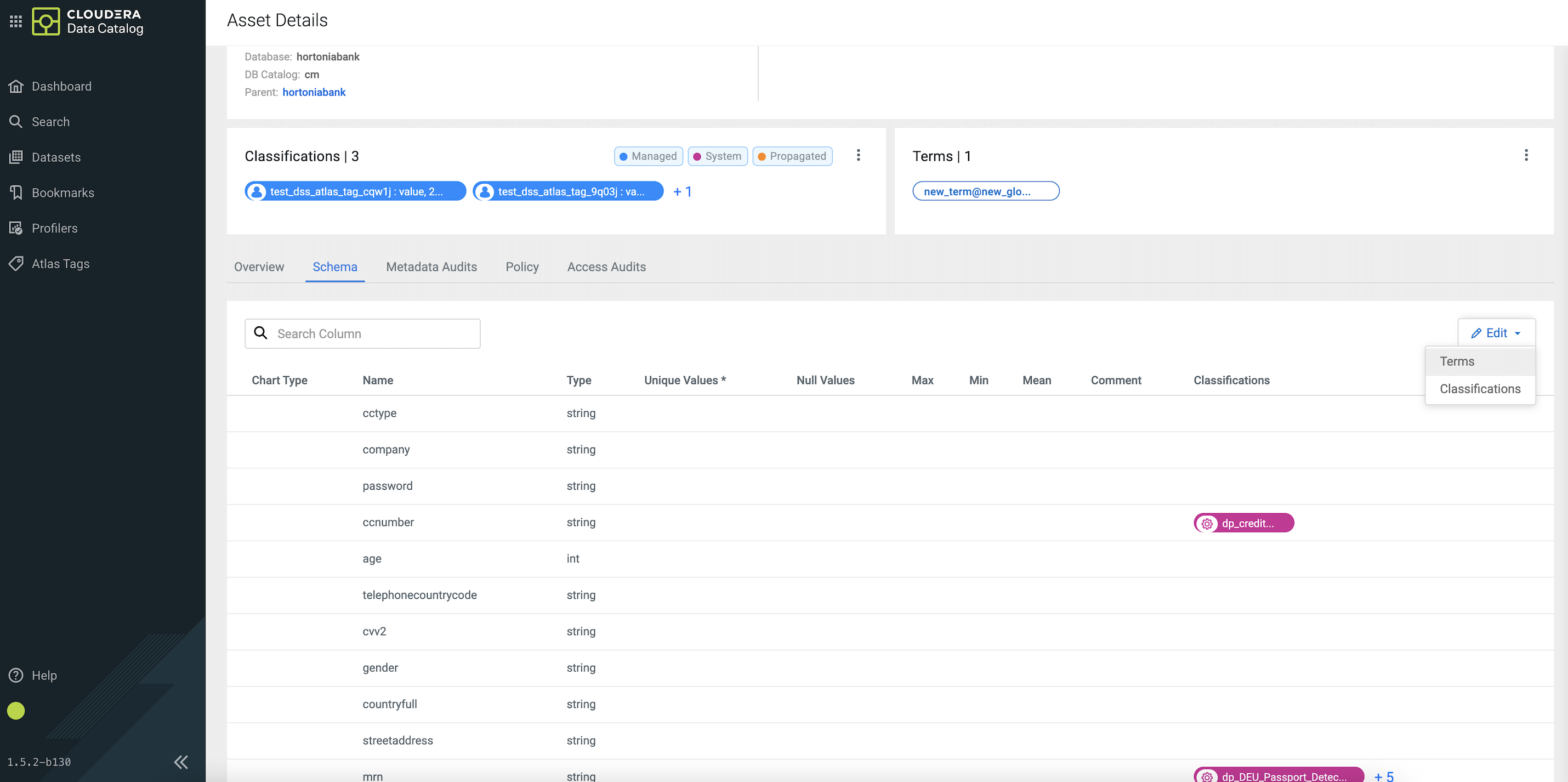Open Datasets via its sidebar icon
The height and width of the screenshot is (782, 1568).
[16, 157]
